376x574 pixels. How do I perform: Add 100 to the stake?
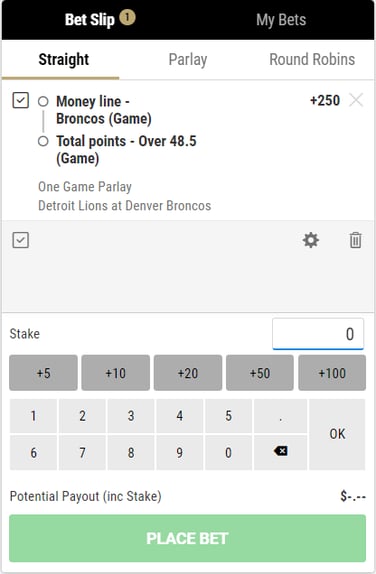332,373
